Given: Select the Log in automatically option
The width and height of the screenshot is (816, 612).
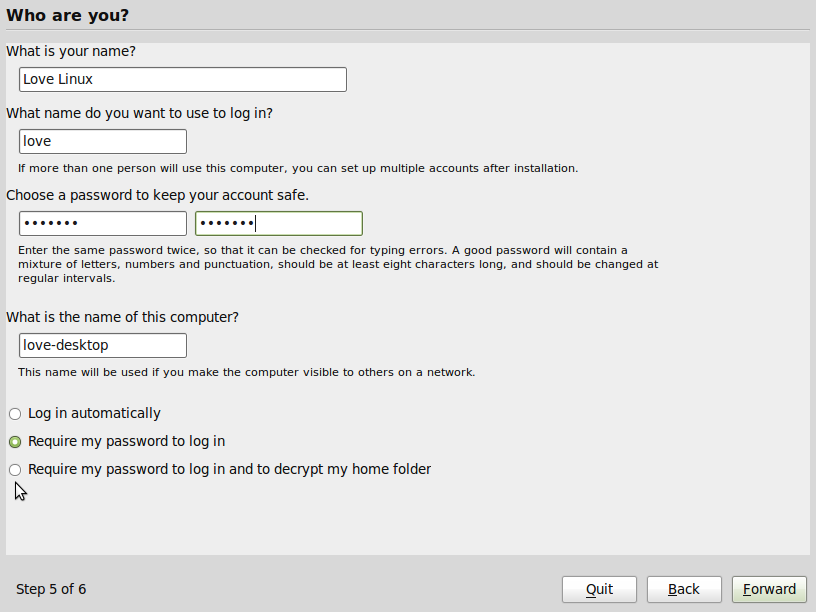Looking at the screenshot, I should (x=15, y=414).
